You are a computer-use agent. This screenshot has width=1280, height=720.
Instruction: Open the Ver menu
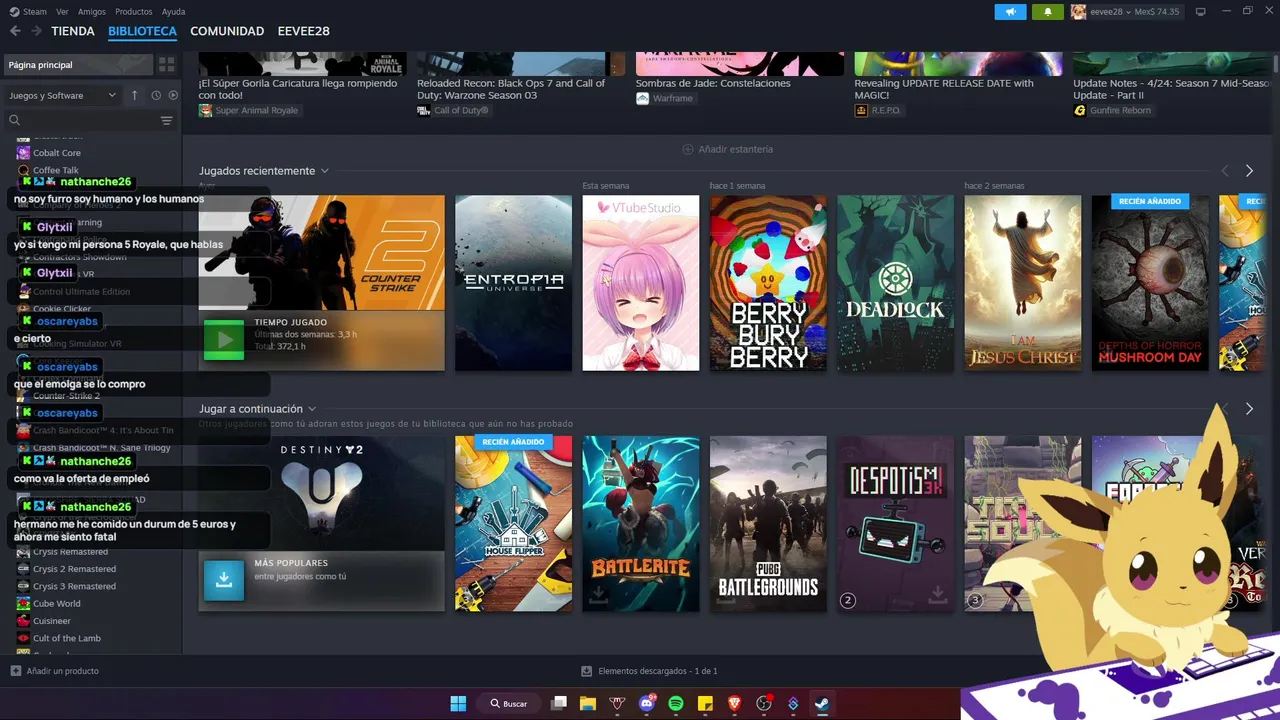pyautogui.click(x=62, y=12)
